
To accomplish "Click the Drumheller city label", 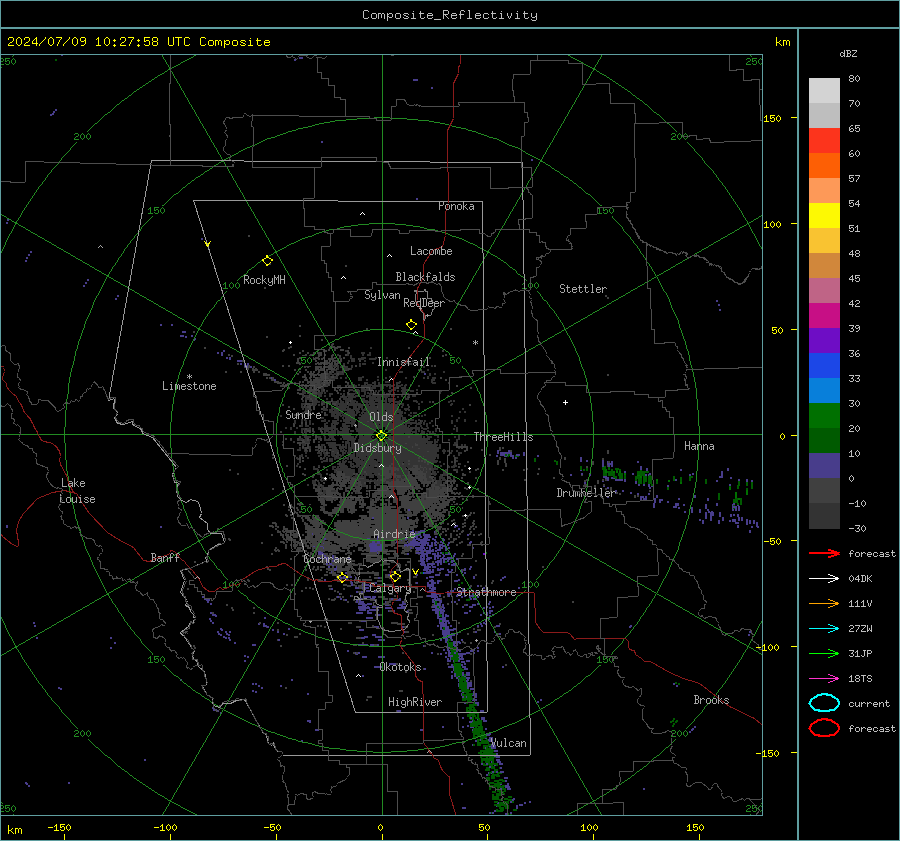I will (585, 493).
